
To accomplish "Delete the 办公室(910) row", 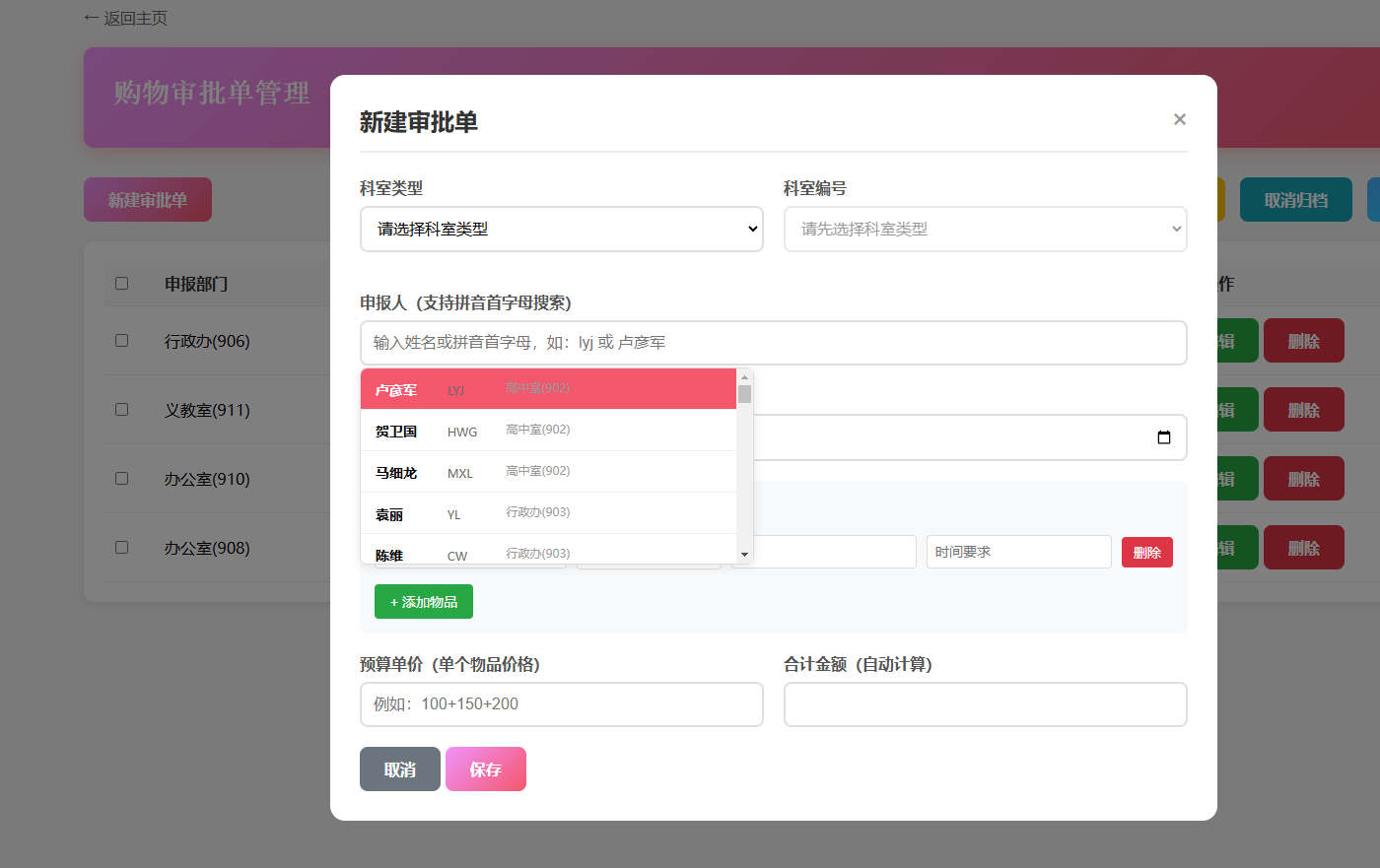I will point(1304,479).
